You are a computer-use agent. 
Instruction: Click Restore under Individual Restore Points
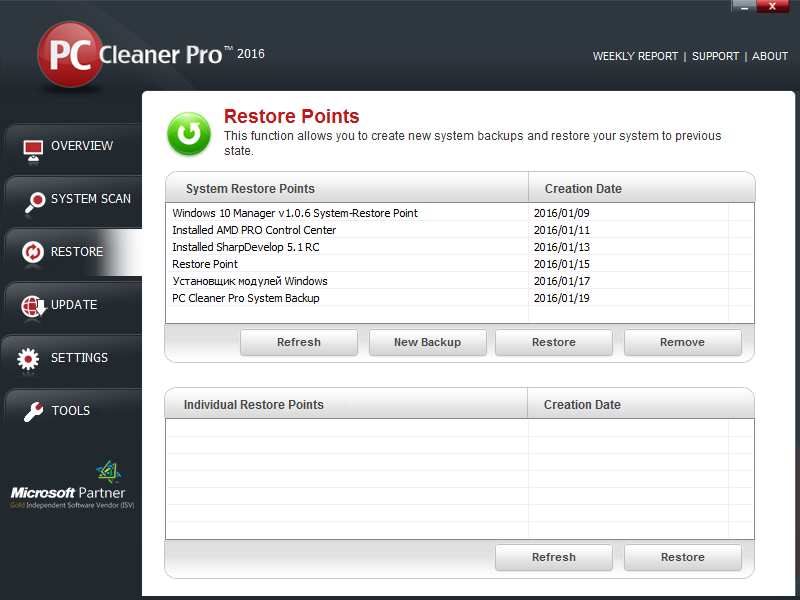[683, 557]
